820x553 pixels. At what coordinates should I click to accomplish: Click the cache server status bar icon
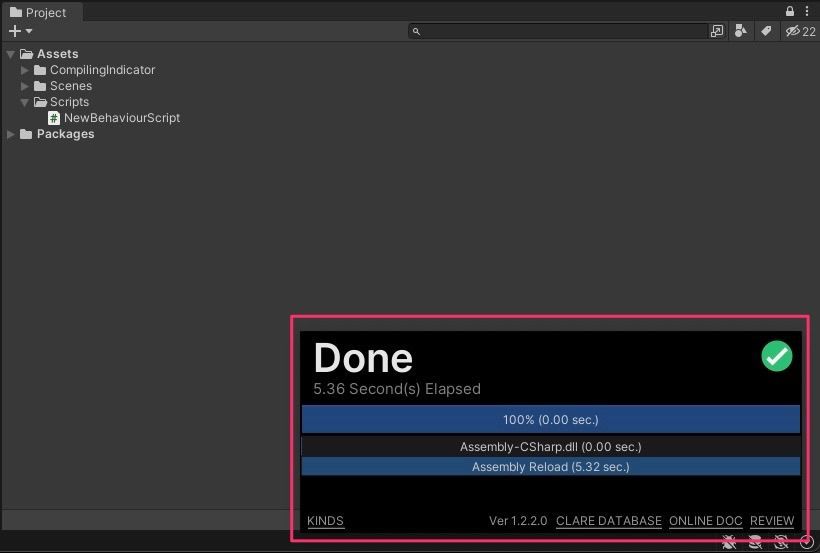coord(755,543)
